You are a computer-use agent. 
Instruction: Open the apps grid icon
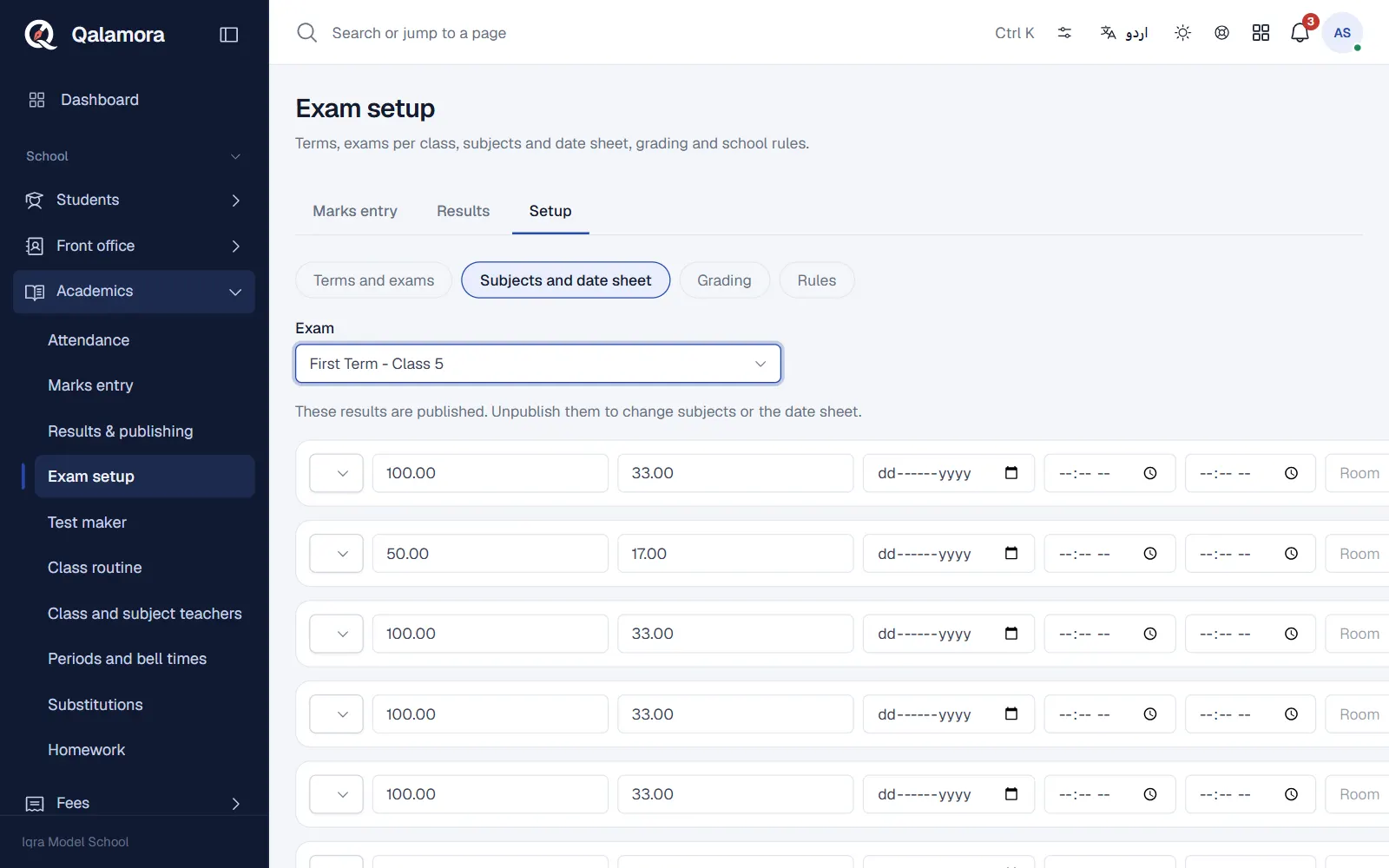pyautogui.click(x=1261, y=33)
